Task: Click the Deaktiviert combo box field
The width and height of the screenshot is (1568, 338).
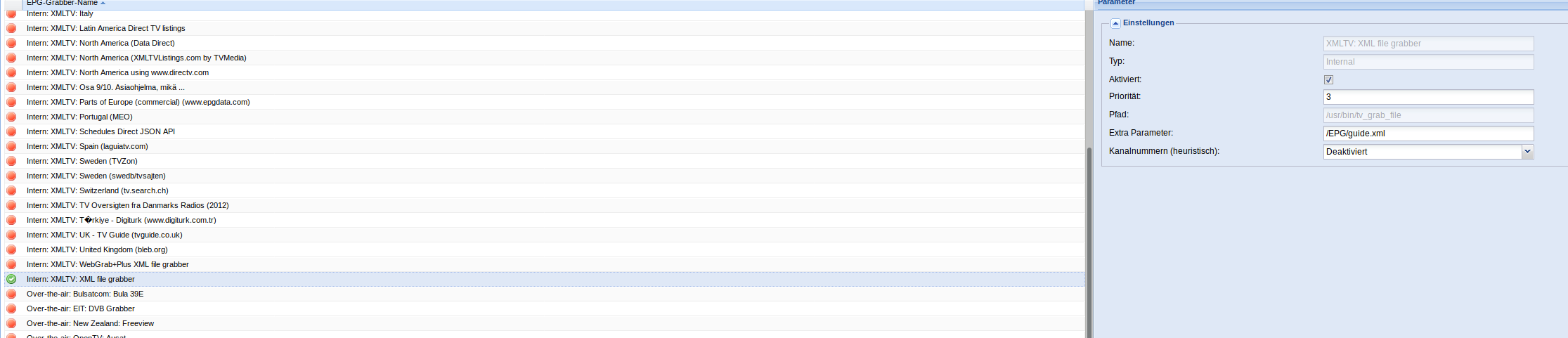Action: pyautogui.click(x=1423, y=151)
